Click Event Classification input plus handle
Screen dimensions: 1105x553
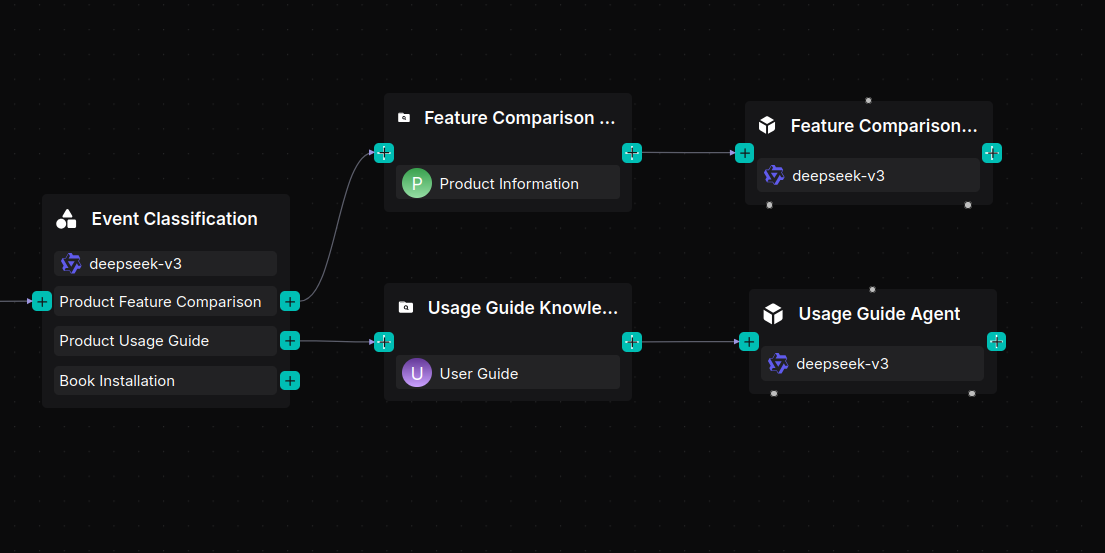tap(42, 301)
